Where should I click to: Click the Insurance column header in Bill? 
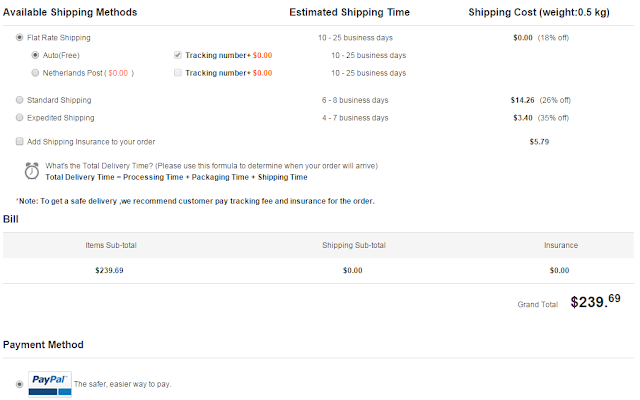click(x=559, y=245)
